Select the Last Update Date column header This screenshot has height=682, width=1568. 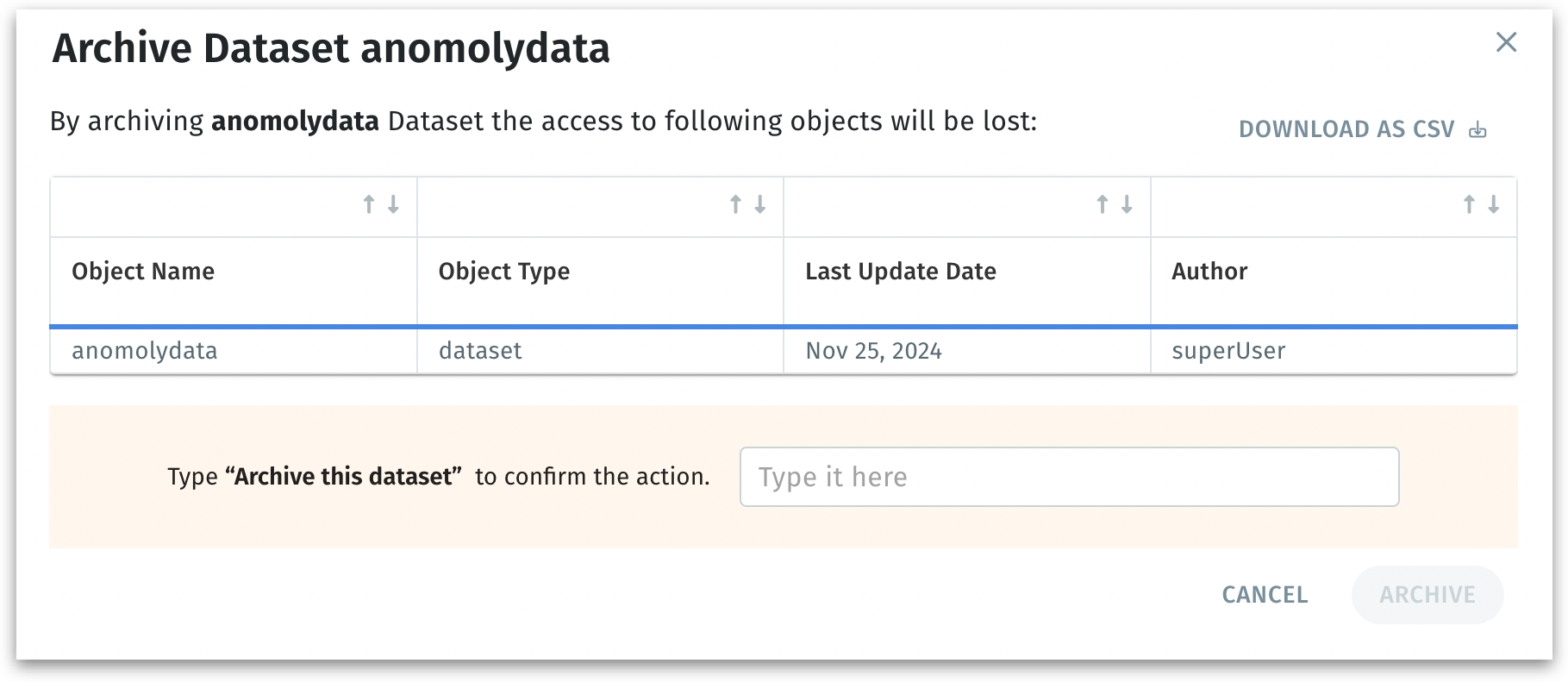tap(901, 272)
